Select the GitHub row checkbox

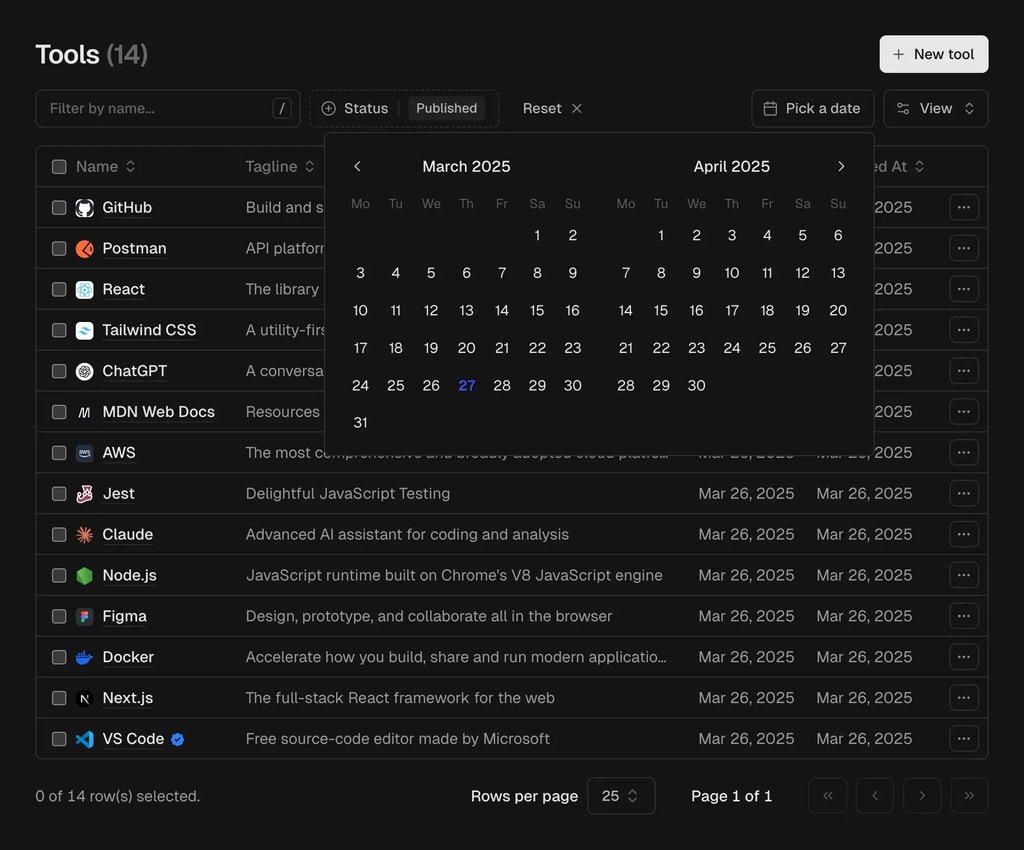click(58, 207)
